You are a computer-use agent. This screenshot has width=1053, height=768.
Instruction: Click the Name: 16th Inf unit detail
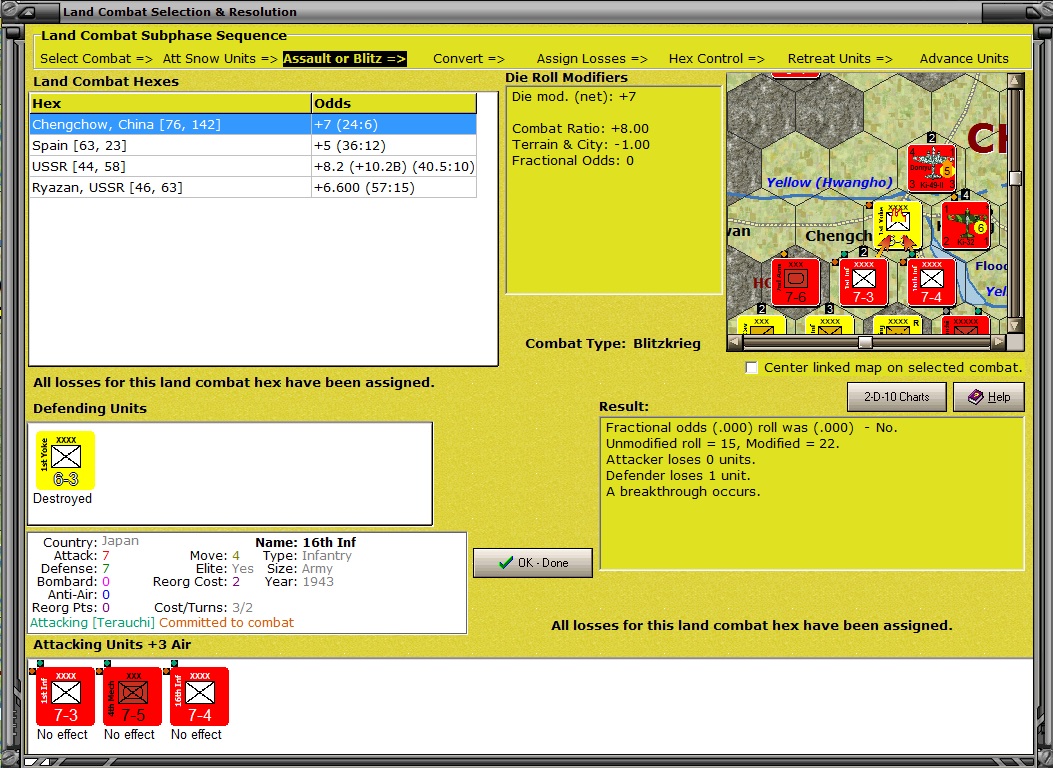pyautogui.click(x=306, y=542)
